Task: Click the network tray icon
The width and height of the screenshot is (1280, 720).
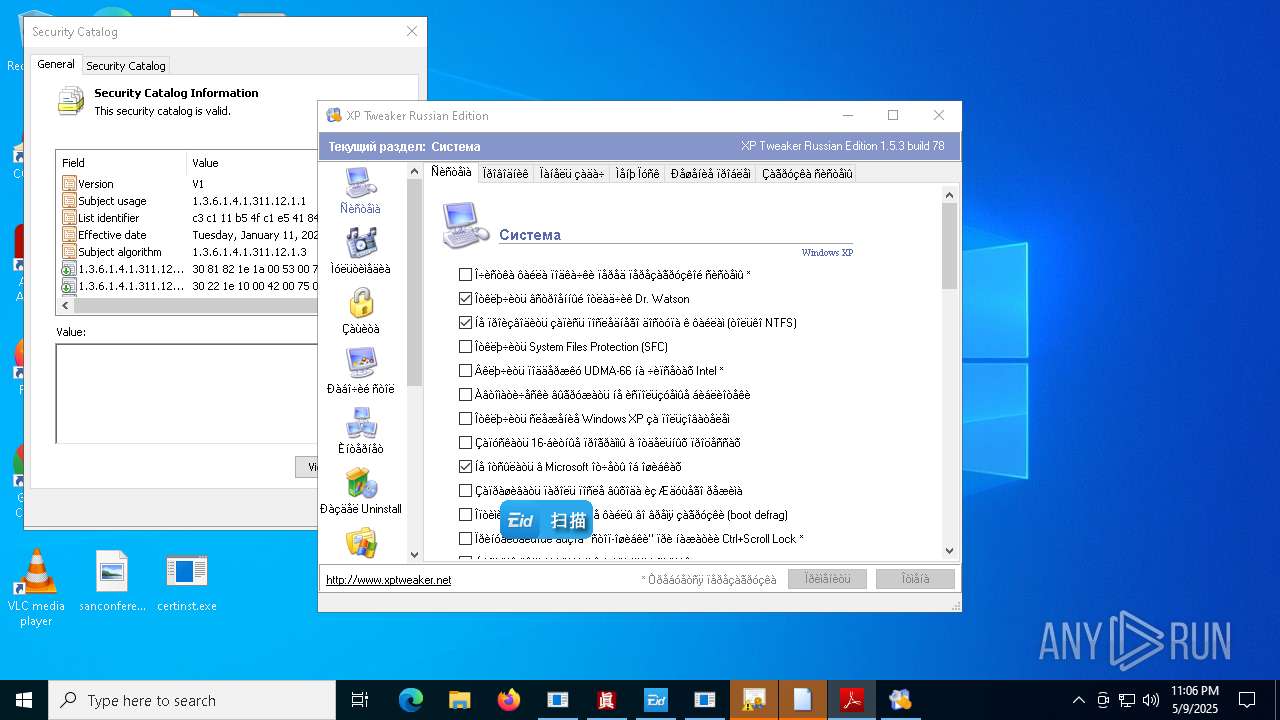Action: (1127, 700)
